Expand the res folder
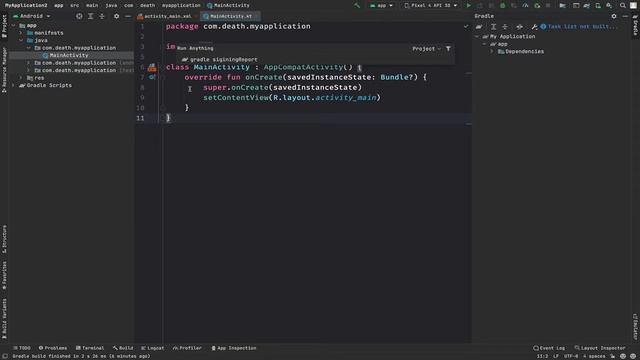This screenshot has width=640, height=360. pos(21,78)
